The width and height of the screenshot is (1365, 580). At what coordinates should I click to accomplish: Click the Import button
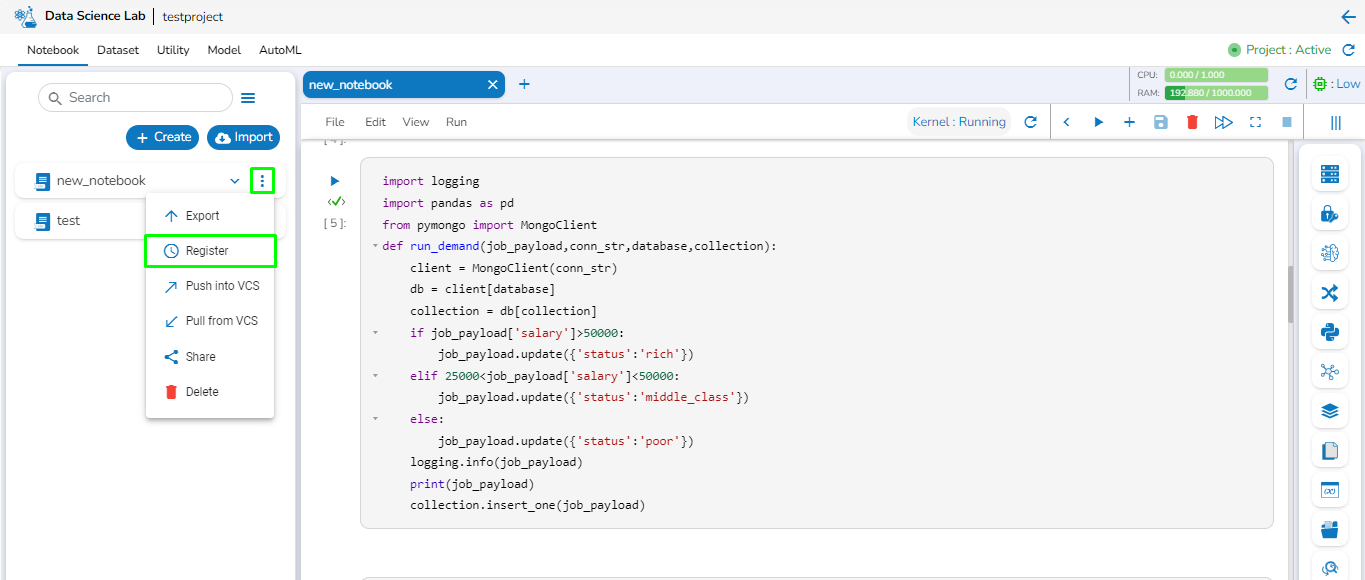[x=243, y=137]
